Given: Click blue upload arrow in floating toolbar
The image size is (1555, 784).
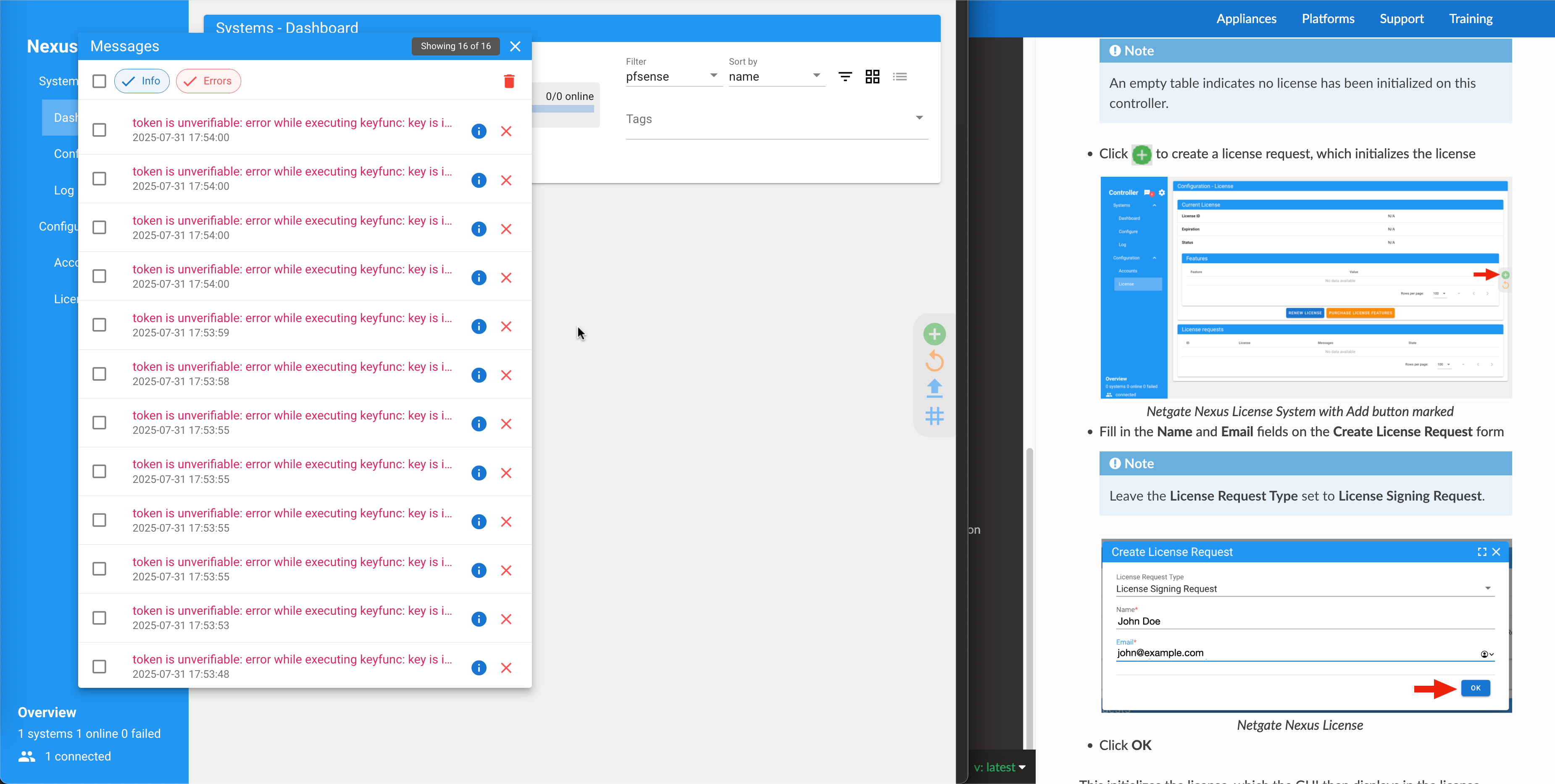Looking at the screenshot, I should click(x=934, y=388).
